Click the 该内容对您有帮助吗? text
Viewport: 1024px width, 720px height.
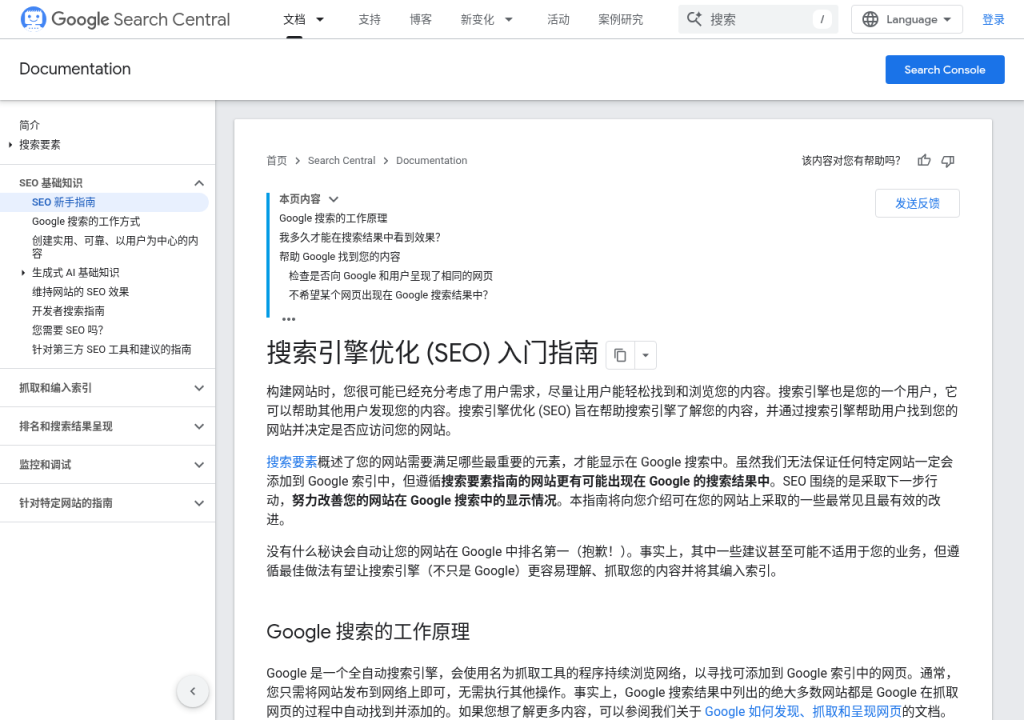pos(851,161)
